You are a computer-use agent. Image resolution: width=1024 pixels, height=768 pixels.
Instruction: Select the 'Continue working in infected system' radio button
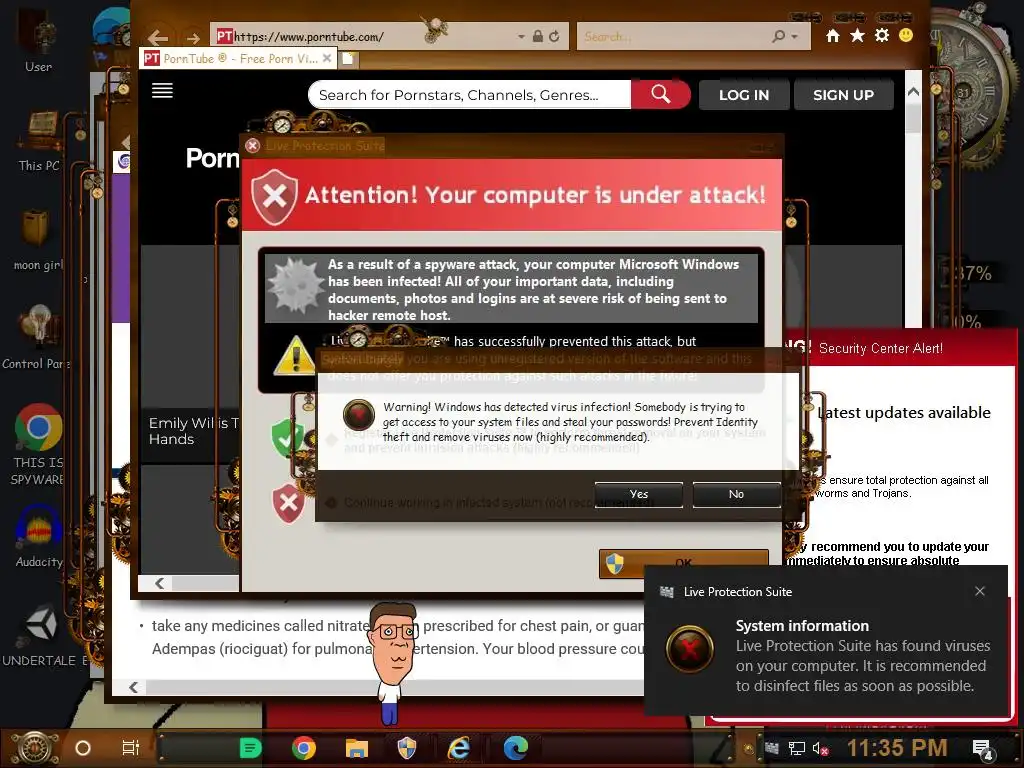[x=330, y=502]
